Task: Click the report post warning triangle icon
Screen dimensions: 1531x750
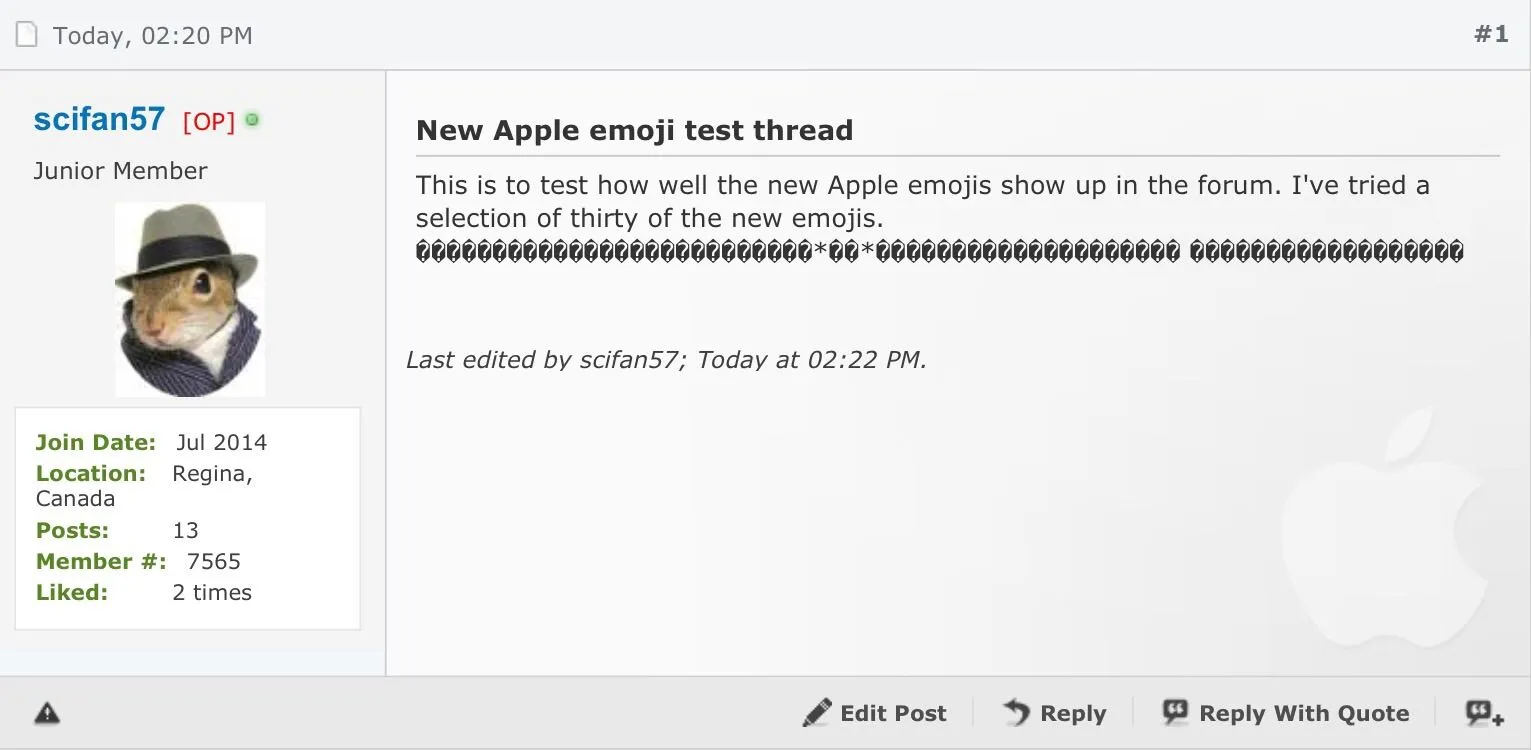Action: point(47,713)
